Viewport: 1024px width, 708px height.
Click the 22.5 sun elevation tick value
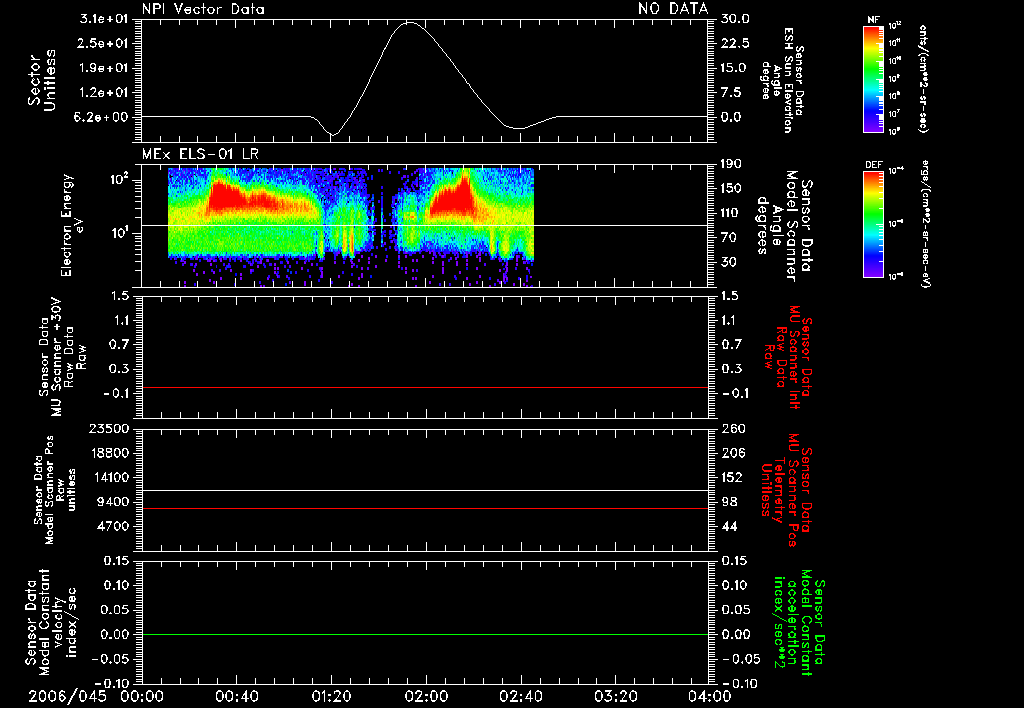(x=735, y=43)
